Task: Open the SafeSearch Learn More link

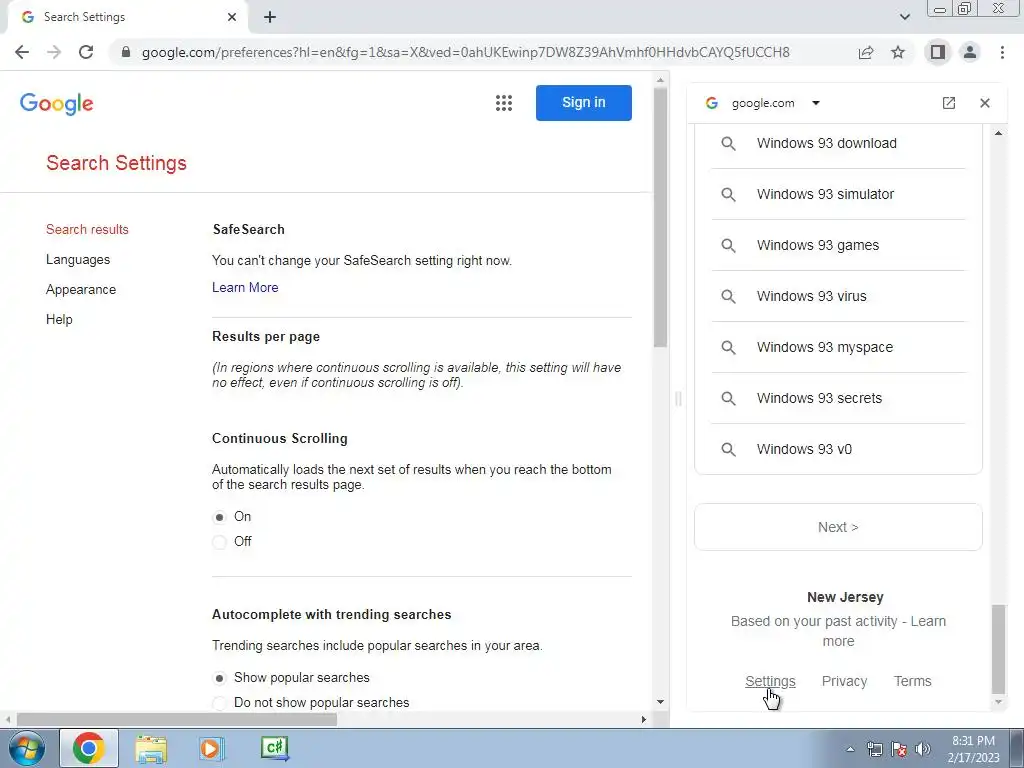Action: point(245,287)
